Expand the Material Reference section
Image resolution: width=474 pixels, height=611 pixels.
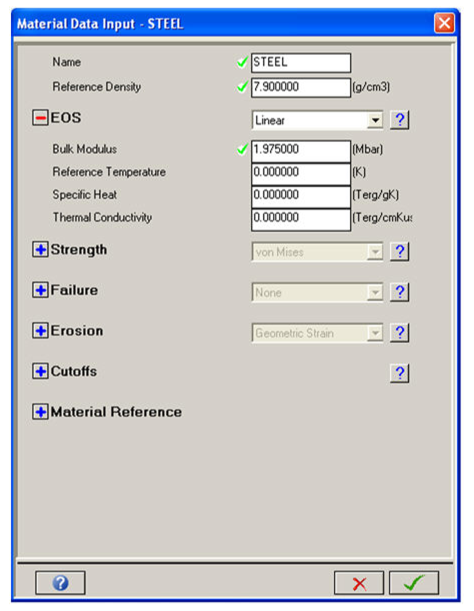(x=41, y=411)
